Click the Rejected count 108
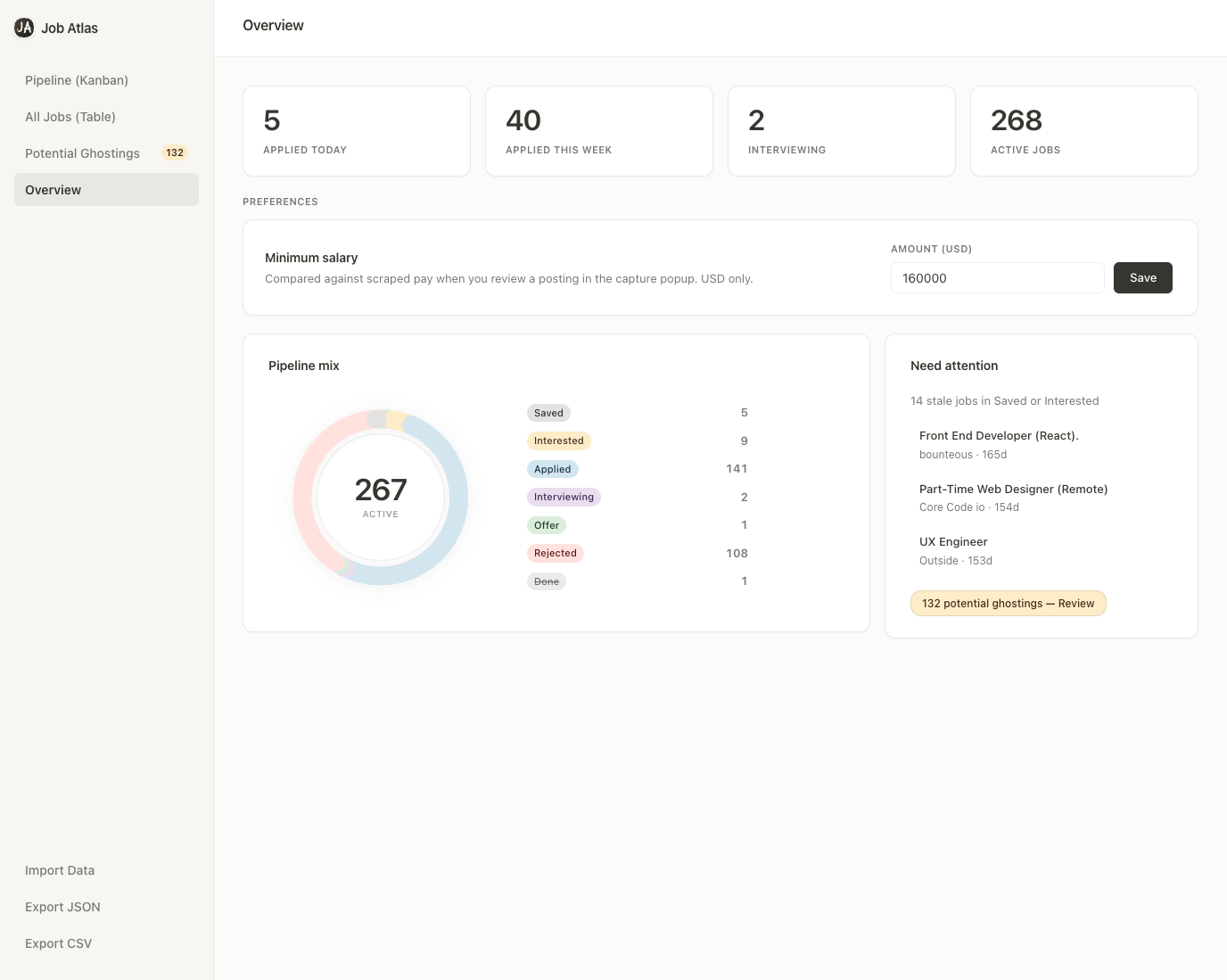The width and height of the screenshot is (1227, 980). [737, 553]
